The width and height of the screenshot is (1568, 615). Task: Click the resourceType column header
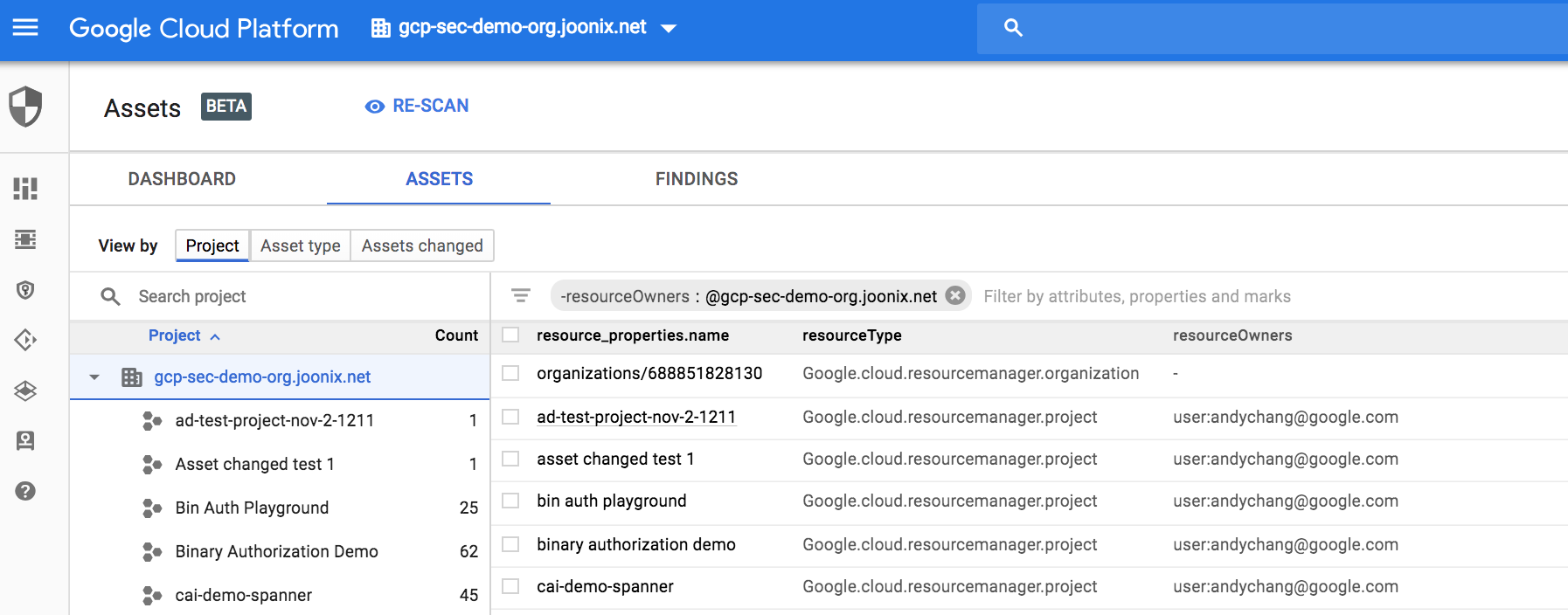(852, 335)
